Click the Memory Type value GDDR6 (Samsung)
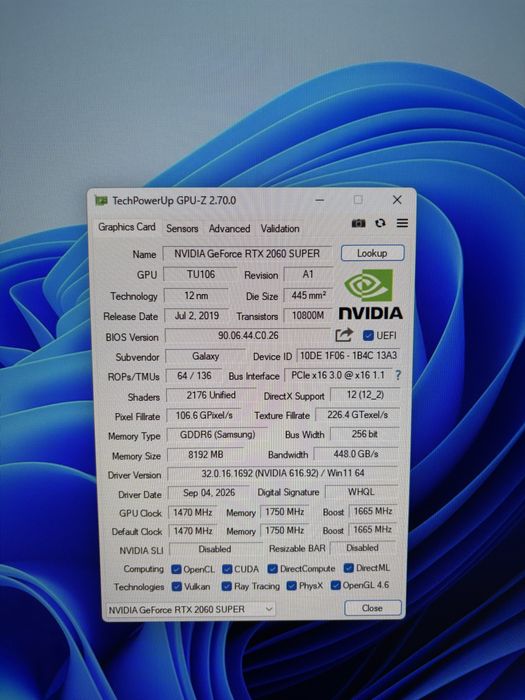The height and width of the screenshot is (700, 525). click(x=217, y=434)
